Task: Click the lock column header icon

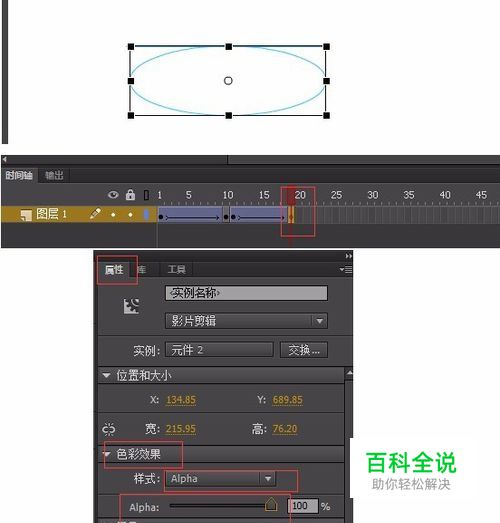Action: pyautogui.click(x=130, y=194)
